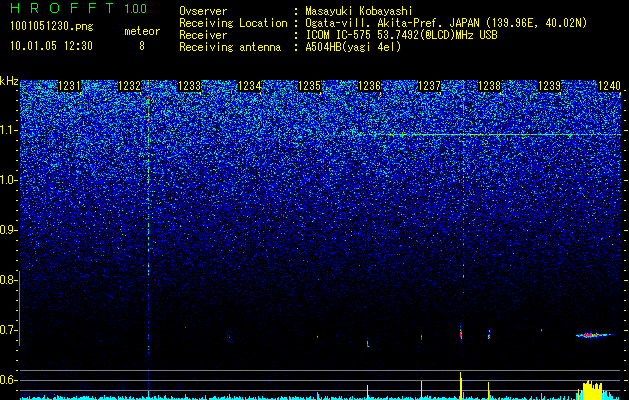Click the 1.1 frequency axis label
Screen dimensions: 629x400
[x=8, y=130]
